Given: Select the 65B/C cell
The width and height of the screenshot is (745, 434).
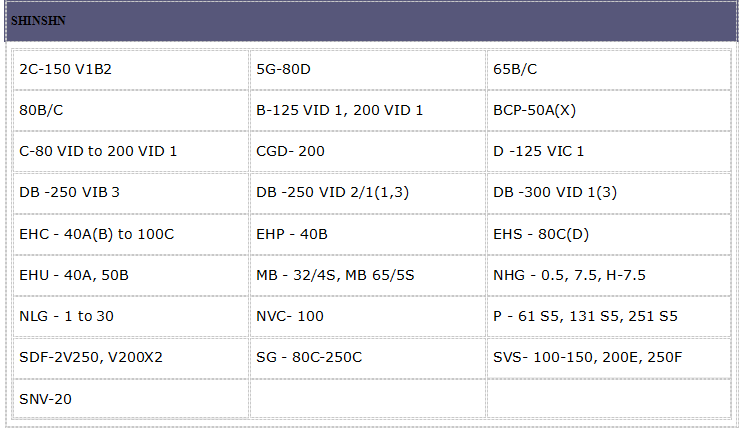Looking at the screenshot, I should [x=515, y=70].
